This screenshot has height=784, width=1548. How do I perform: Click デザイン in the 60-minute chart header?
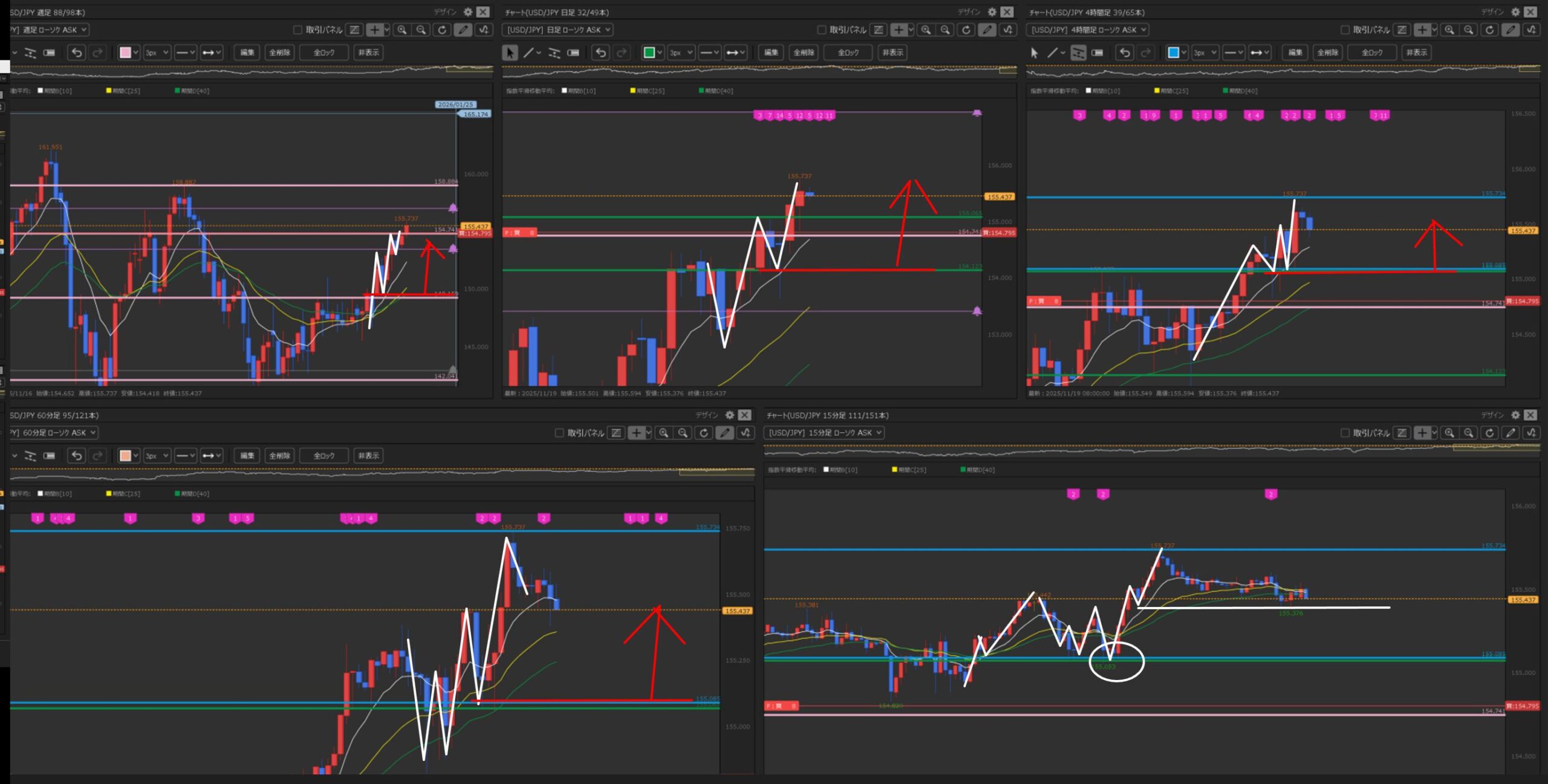pos(706,415)
